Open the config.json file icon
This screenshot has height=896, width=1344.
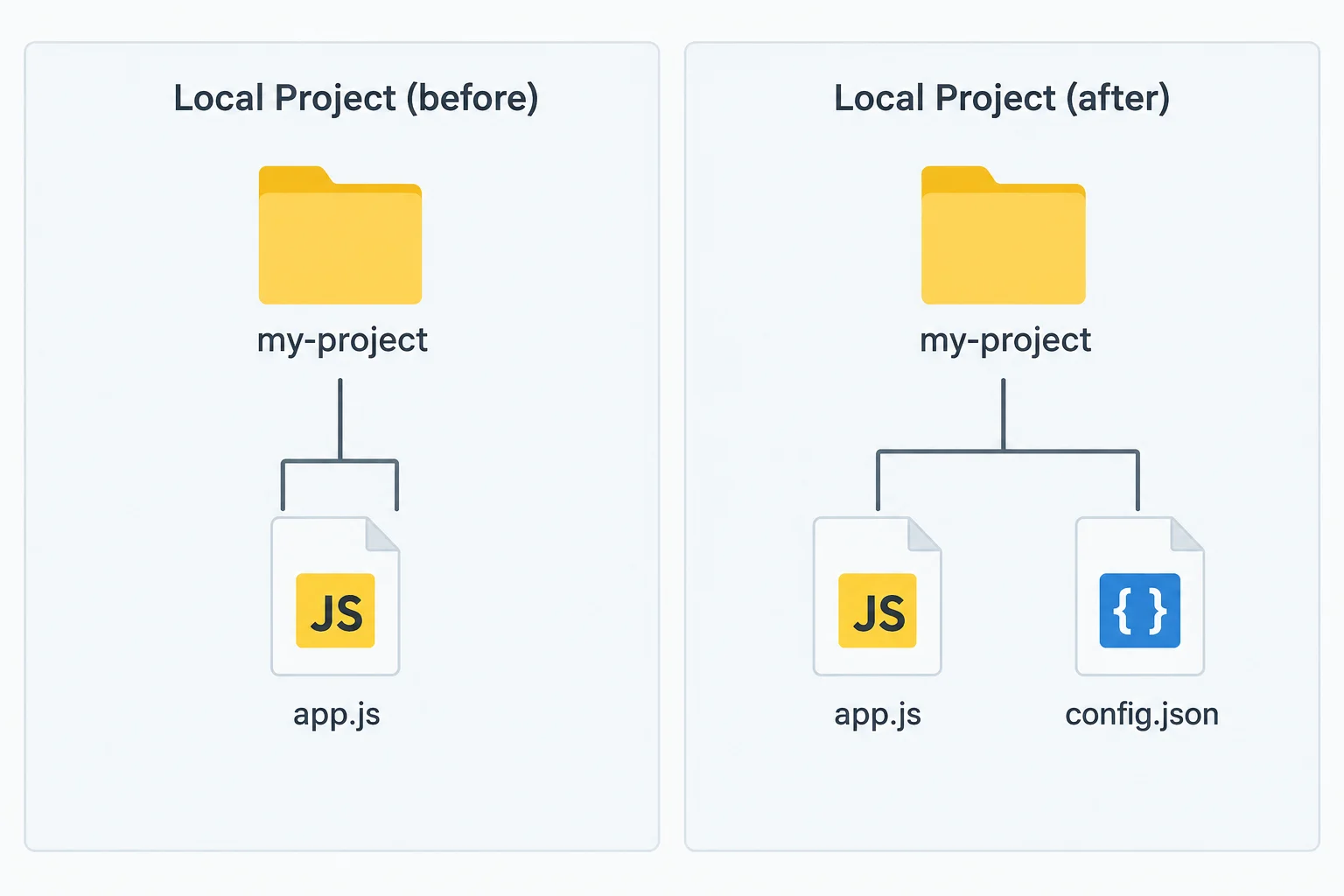(1140, 596)
